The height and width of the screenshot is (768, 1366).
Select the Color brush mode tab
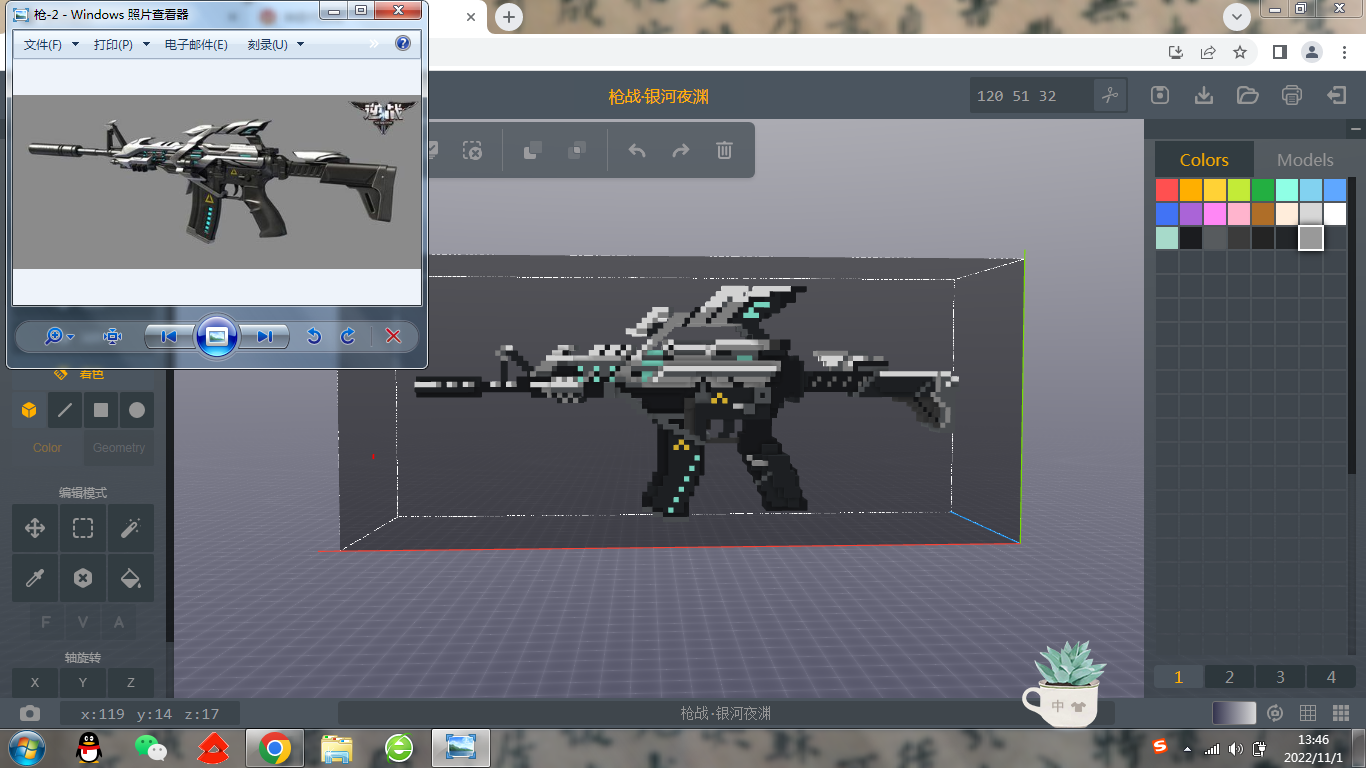[47, 448]
